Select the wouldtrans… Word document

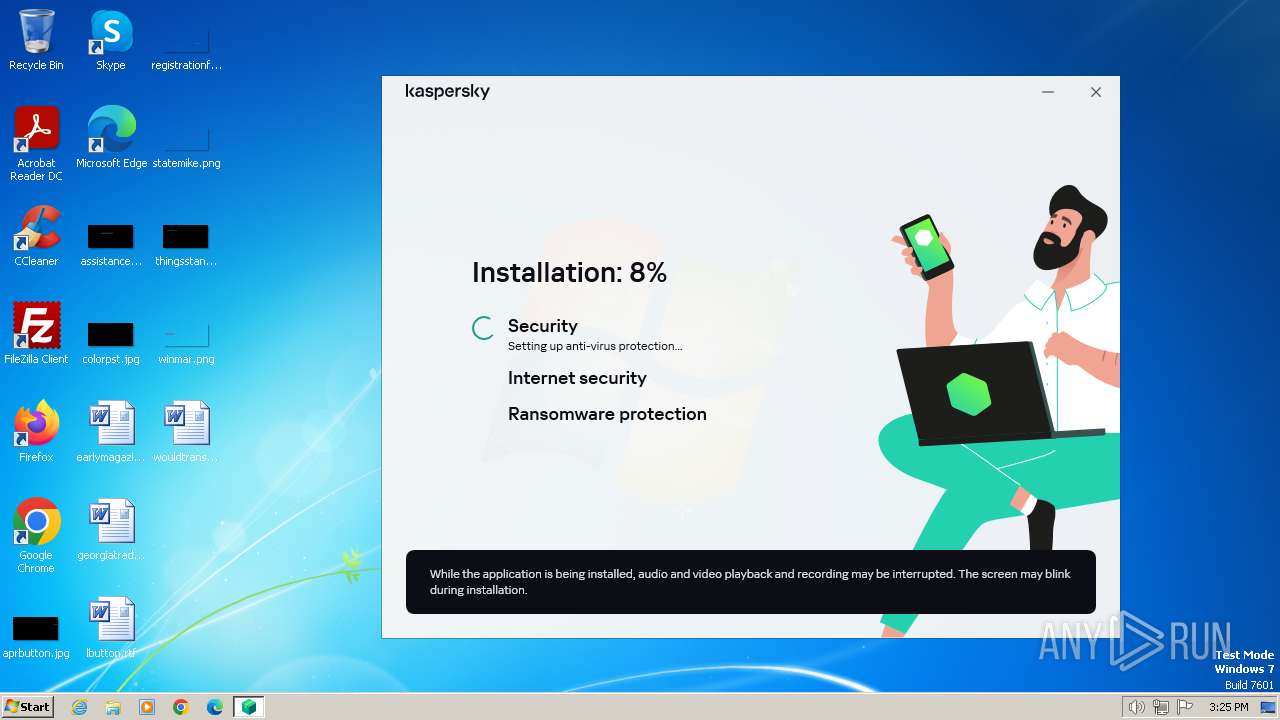pos(186,432)
